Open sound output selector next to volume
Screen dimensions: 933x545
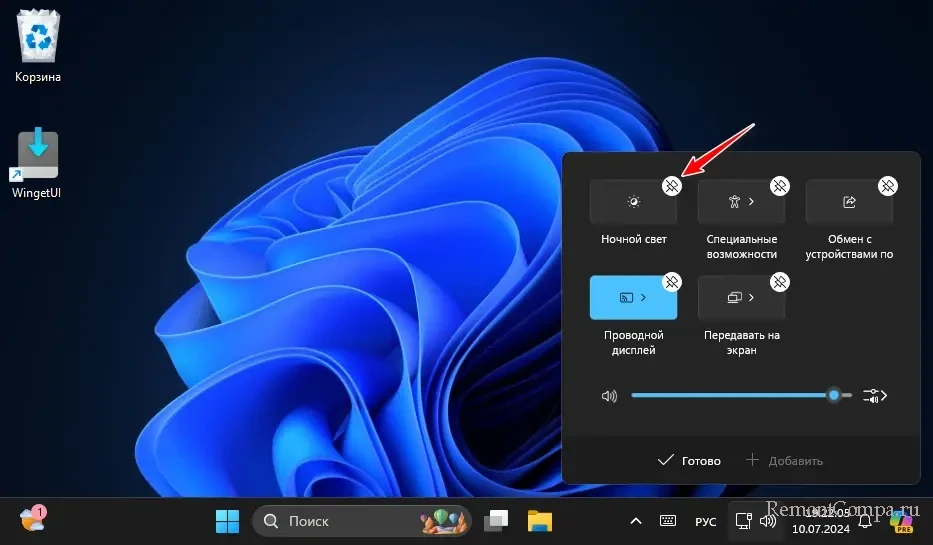[875, 396]
